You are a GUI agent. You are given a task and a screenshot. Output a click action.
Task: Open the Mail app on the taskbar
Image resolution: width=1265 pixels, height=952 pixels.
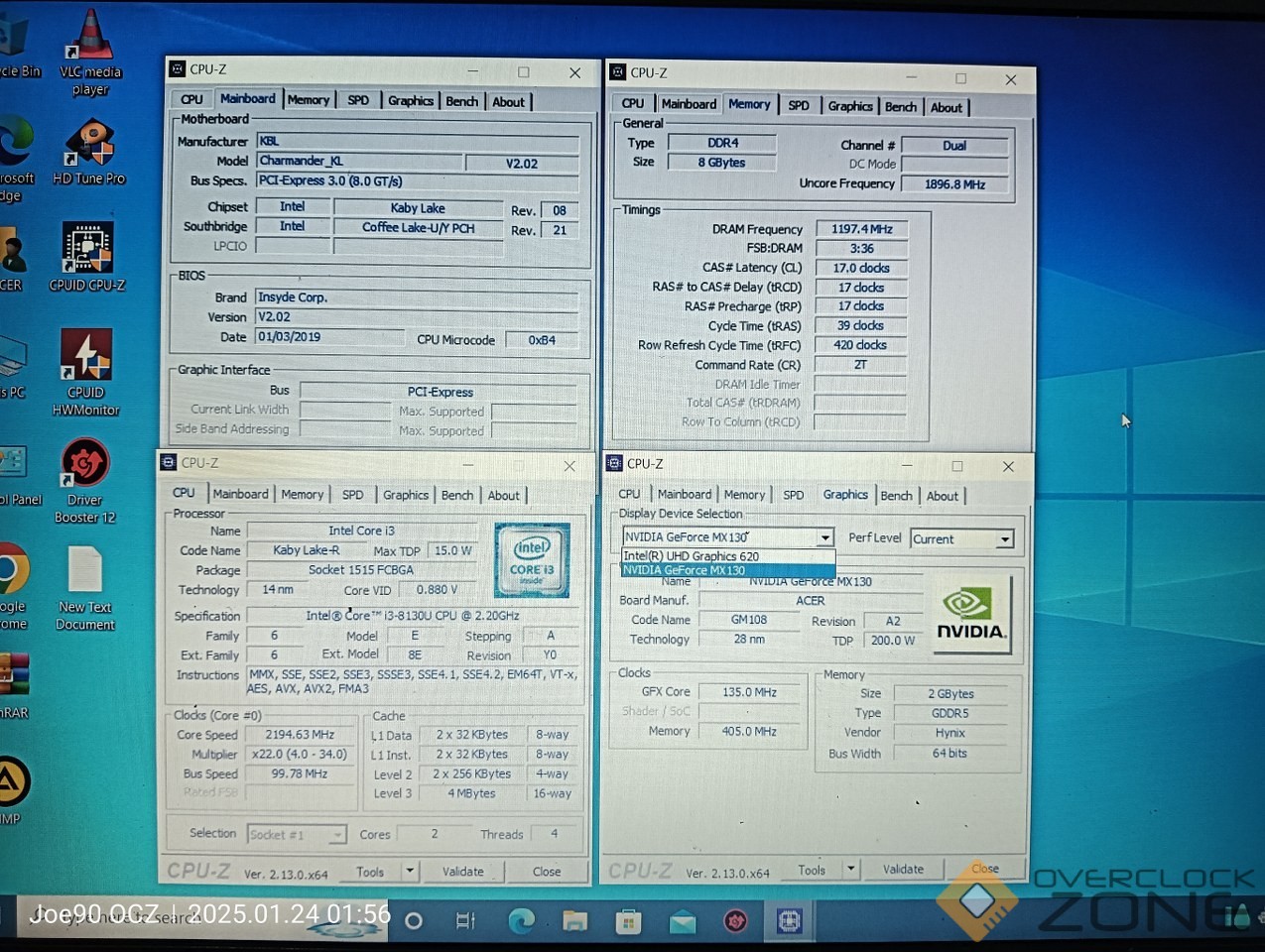tap(683, 922)
